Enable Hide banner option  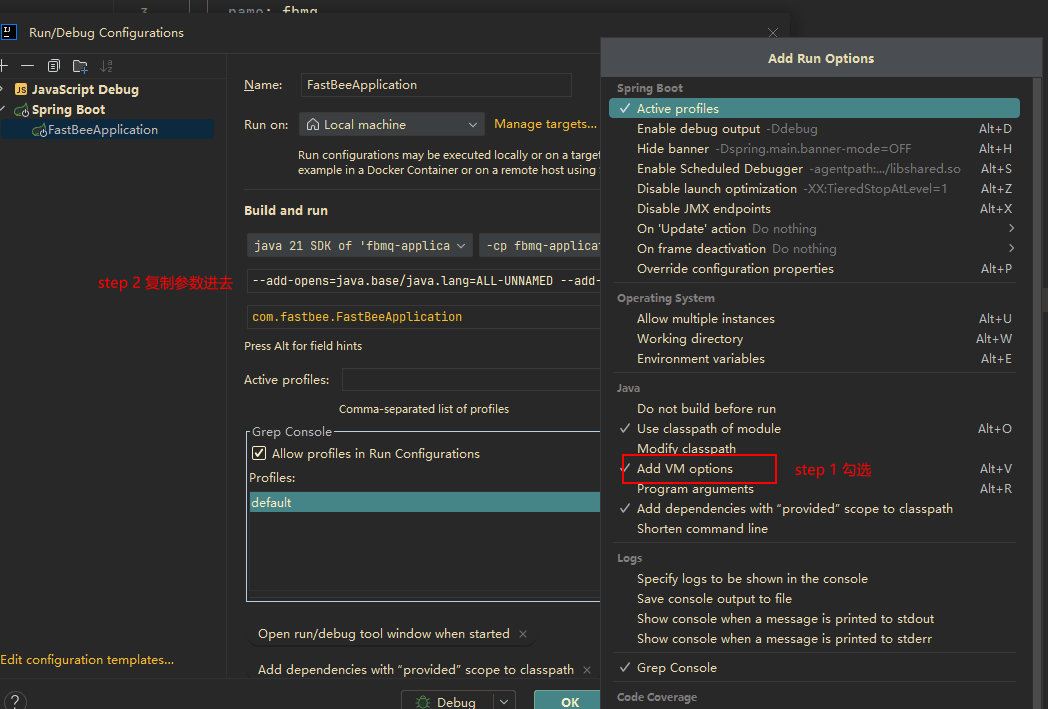tap(814, 148)
